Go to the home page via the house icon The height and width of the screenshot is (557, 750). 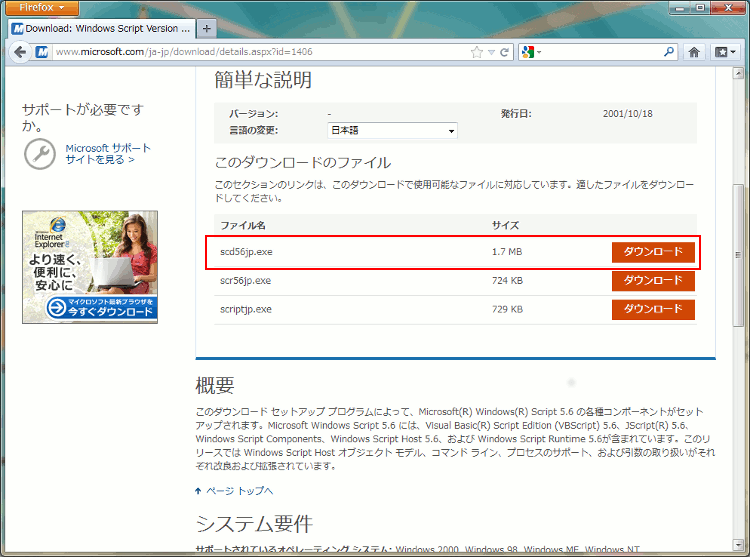click(x=695, y=52)
